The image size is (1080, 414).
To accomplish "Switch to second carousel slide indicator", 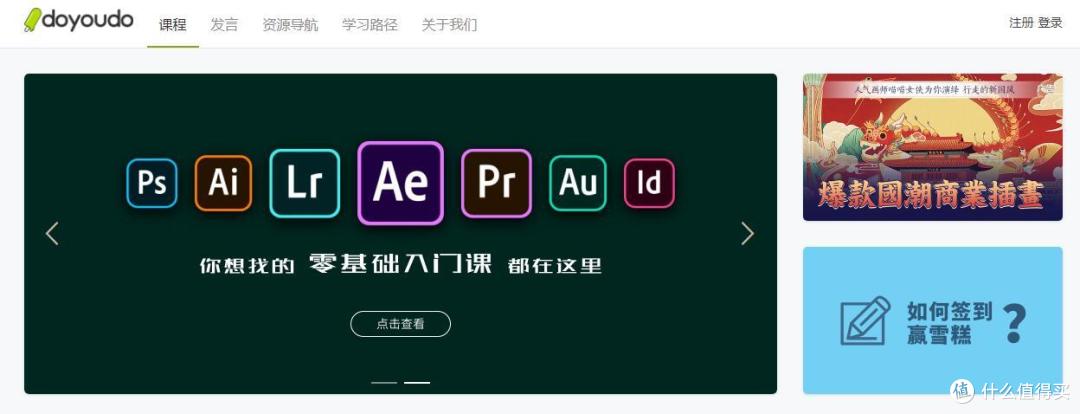I will [417, 382].
